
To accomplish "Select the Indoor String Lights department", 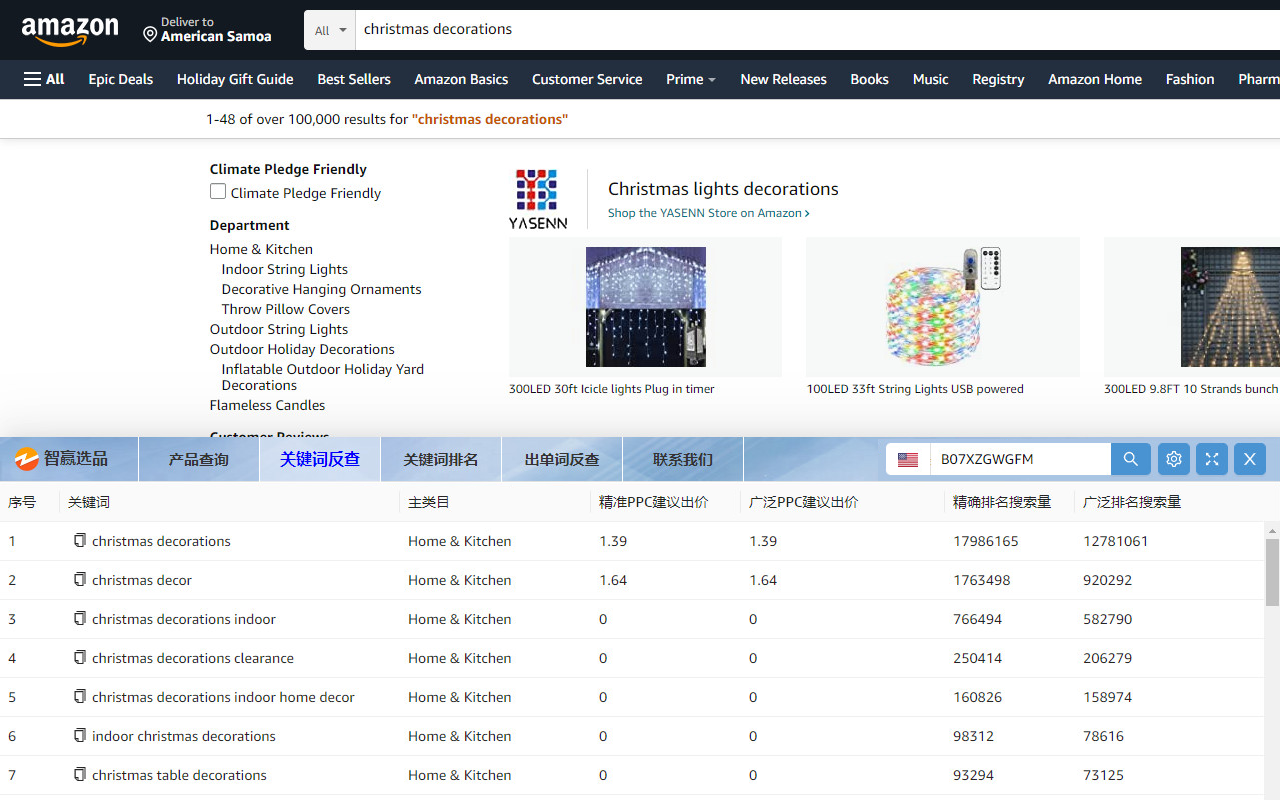I will click(x=284, y=268).
